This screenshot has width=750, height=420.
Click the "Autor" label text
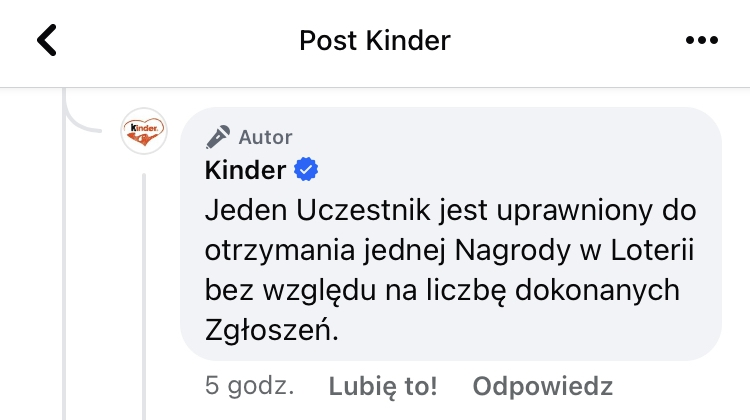(x=265, y=137)
